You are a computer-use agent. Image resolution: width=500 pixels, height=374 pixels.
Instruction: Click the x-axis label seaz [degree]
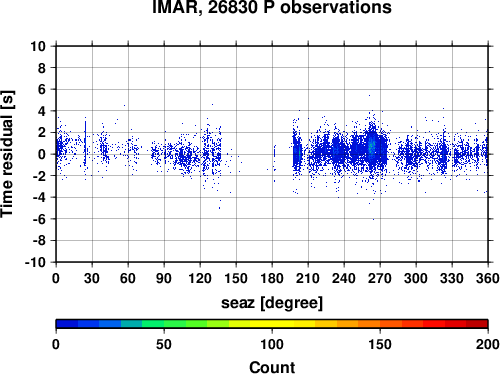(272, 303)
